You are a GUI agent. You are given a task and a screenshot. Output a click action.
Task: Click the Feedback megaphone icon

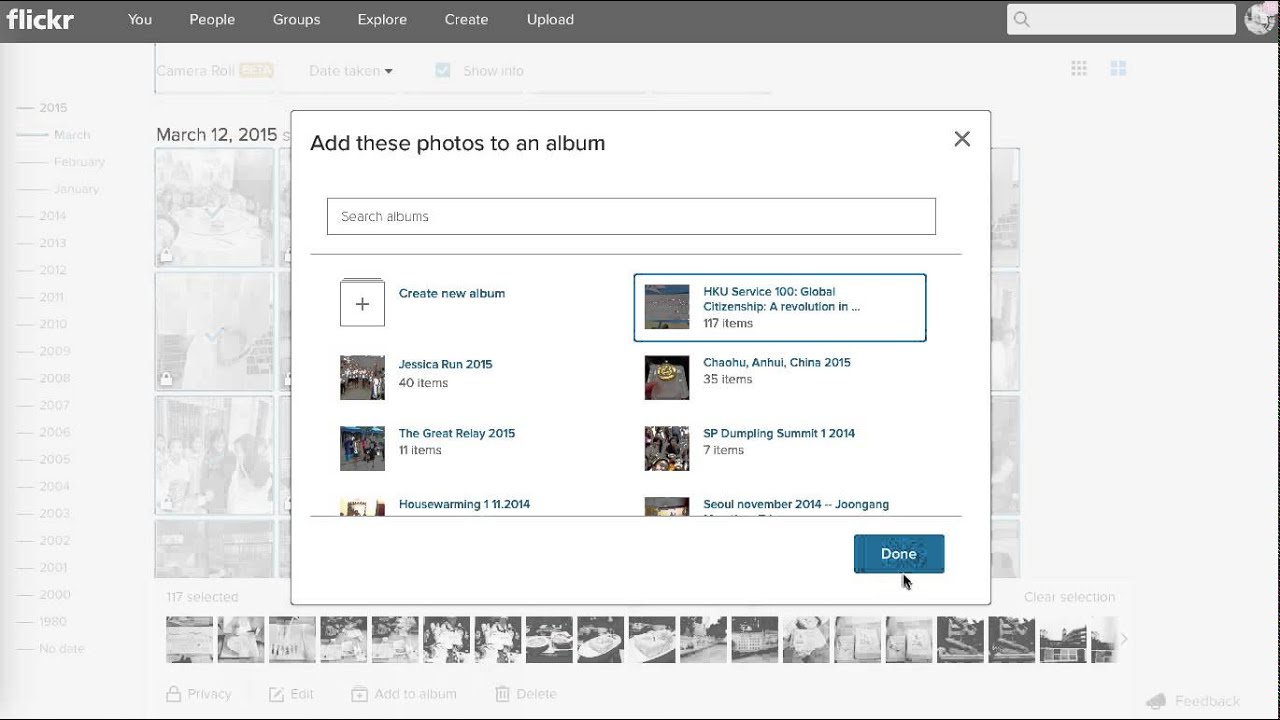[x=1156, y=701]
